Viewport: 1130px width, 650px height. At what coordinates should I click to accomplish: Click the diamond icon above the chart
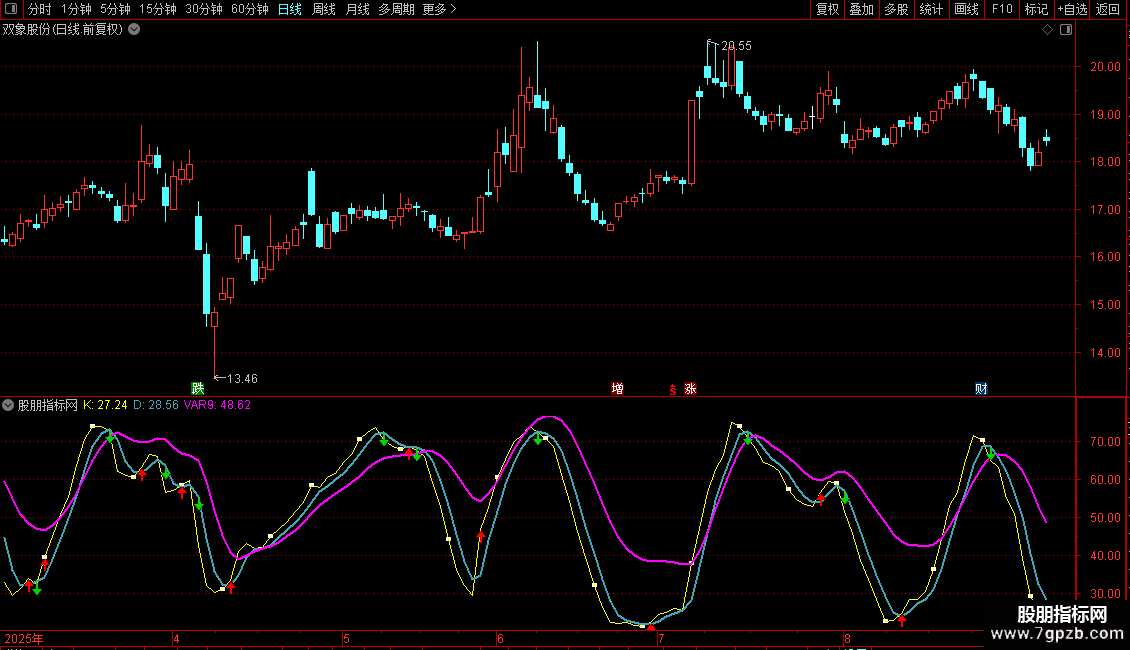(x=1047, y=30)
